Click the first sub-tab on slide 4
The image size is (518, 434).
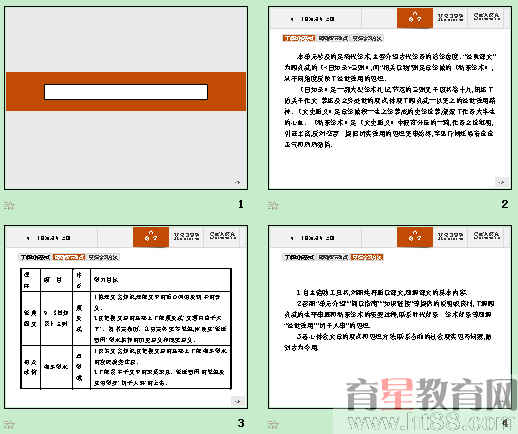tap(299, 257)
